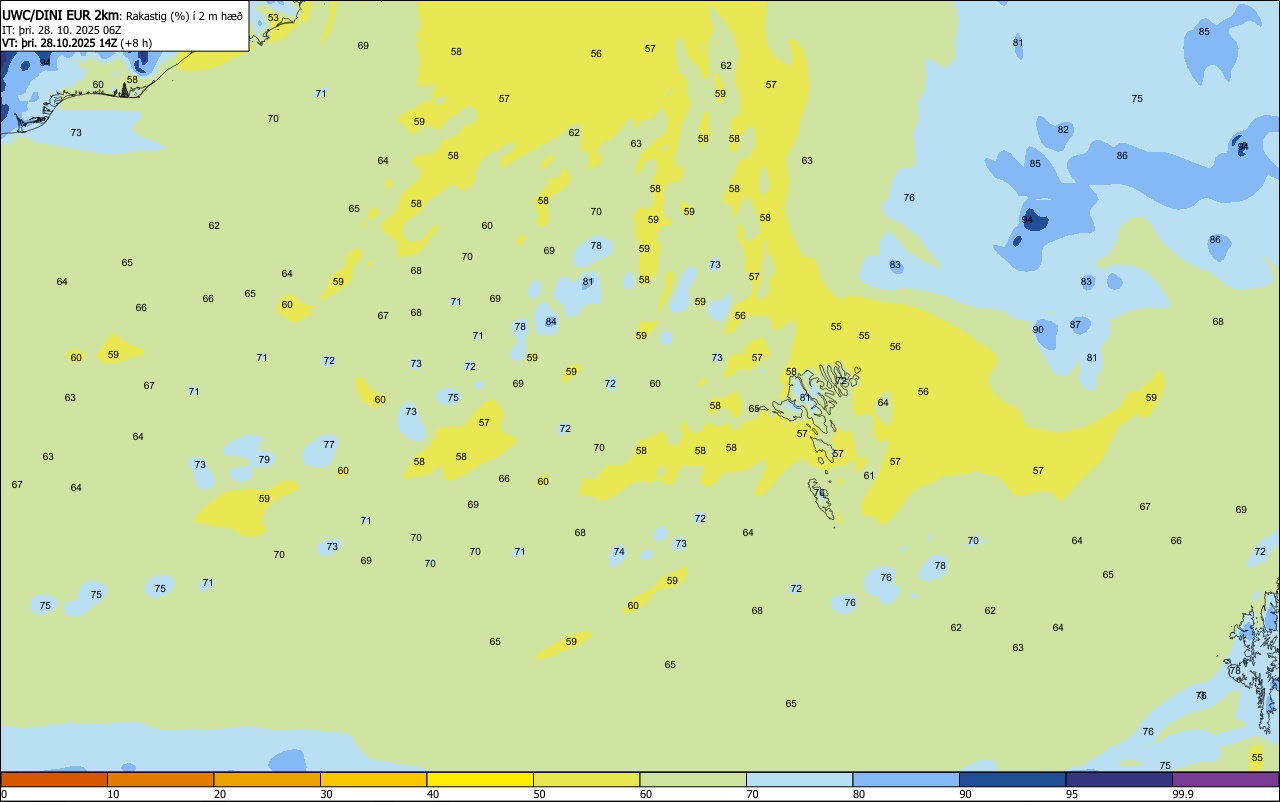This screenshot has width=1280, height=802.
Task: Click the 50–60 yellow-green legend segment
Action: (x=586, y=779)
